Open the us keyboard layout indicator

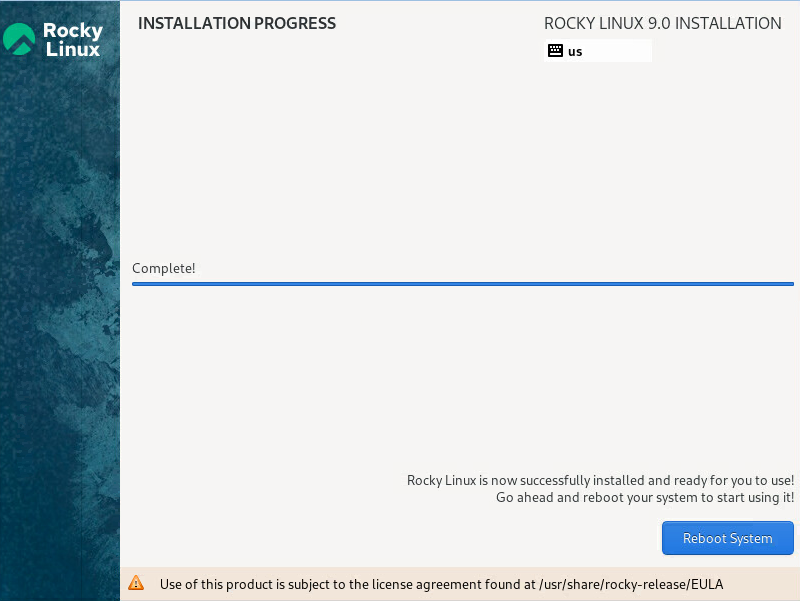[598, 51]
